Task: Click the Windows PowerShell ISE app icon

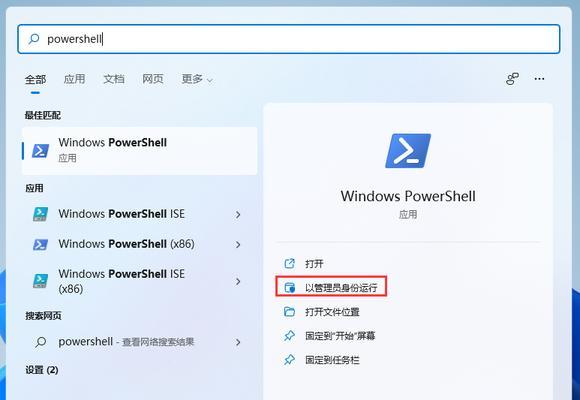Action: (x=40, y=214)
